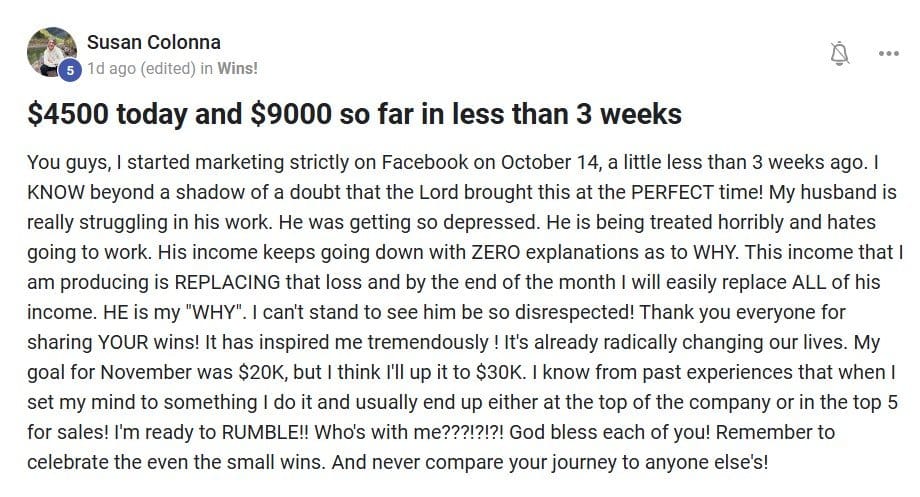
Task: Click the capitalized word "ZERO" in the post
Action: (496, 252)
